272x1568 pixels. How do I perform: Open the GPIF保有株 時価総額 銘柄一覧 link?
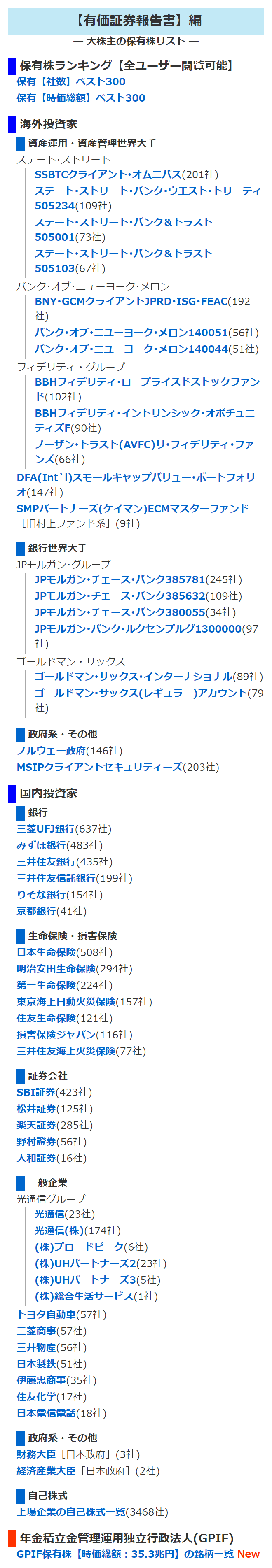pyautogui.click(x=125, y=1554)
